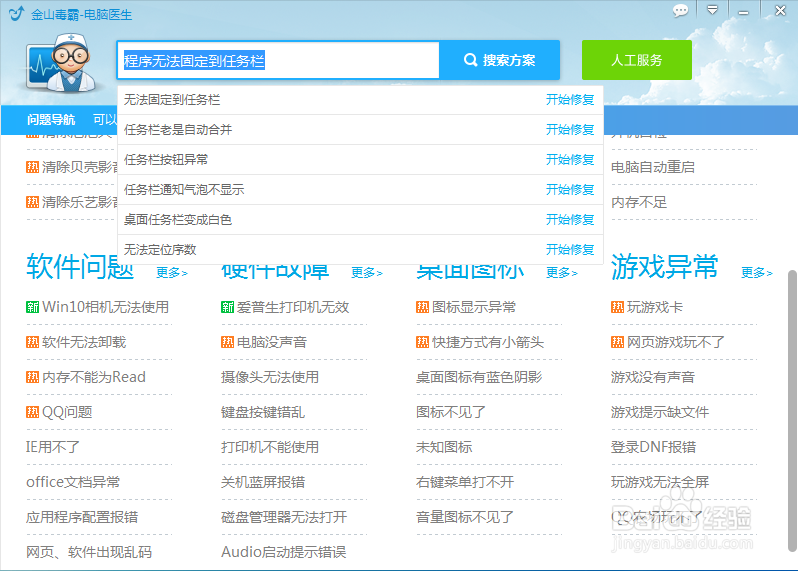
Task: Start repair for 桌面任务栏变成白色
Action: (x=570, y=220)
